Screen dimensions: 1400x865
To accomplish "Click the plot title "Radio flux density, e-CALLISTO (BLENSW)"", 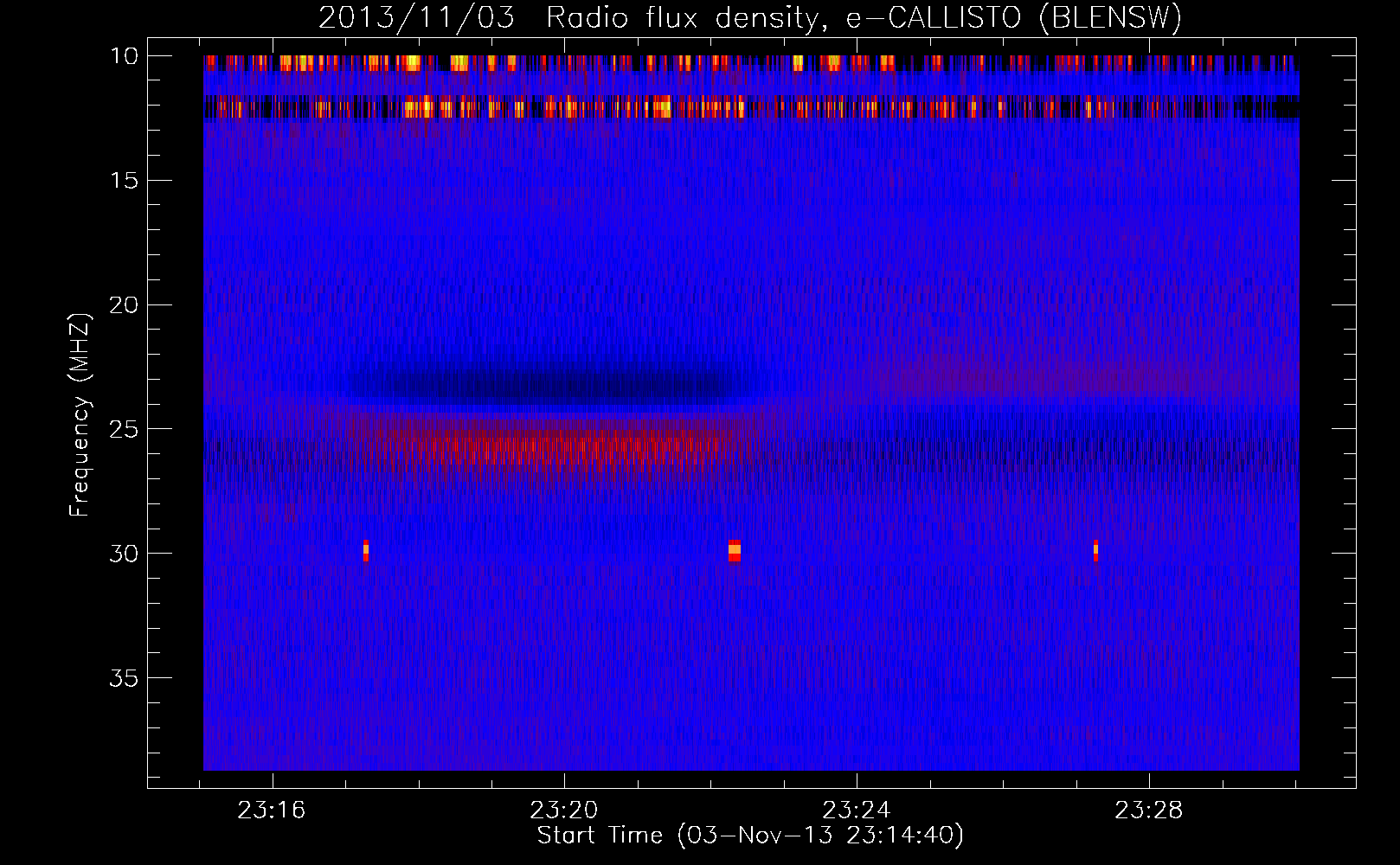I will click(x=864, y=19).
